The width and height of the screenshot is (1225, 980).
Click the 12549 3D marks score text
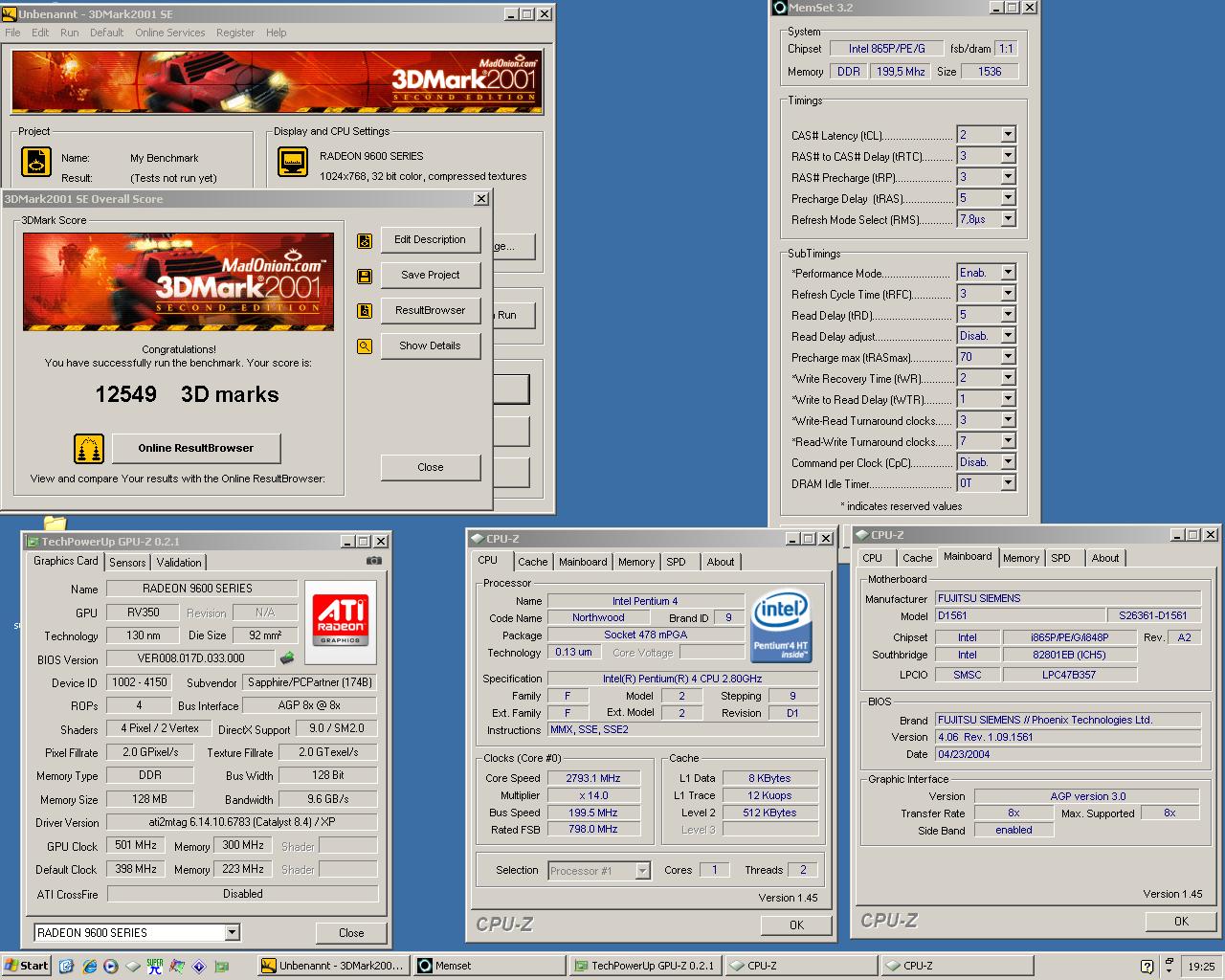[187, 394]
